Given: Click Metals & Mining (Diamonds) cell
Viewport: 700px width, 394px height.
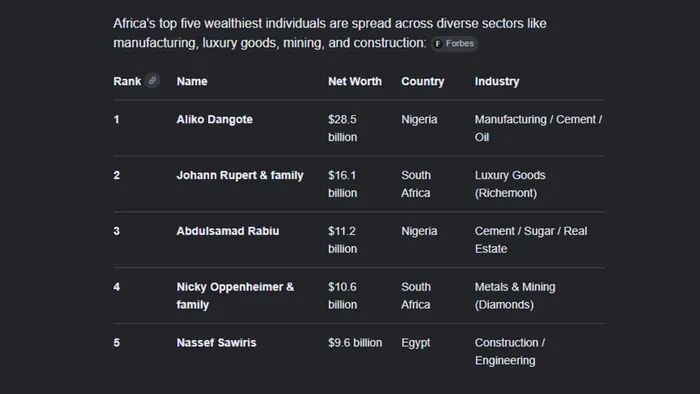Looking at the screenshot, I should point(515,295).
